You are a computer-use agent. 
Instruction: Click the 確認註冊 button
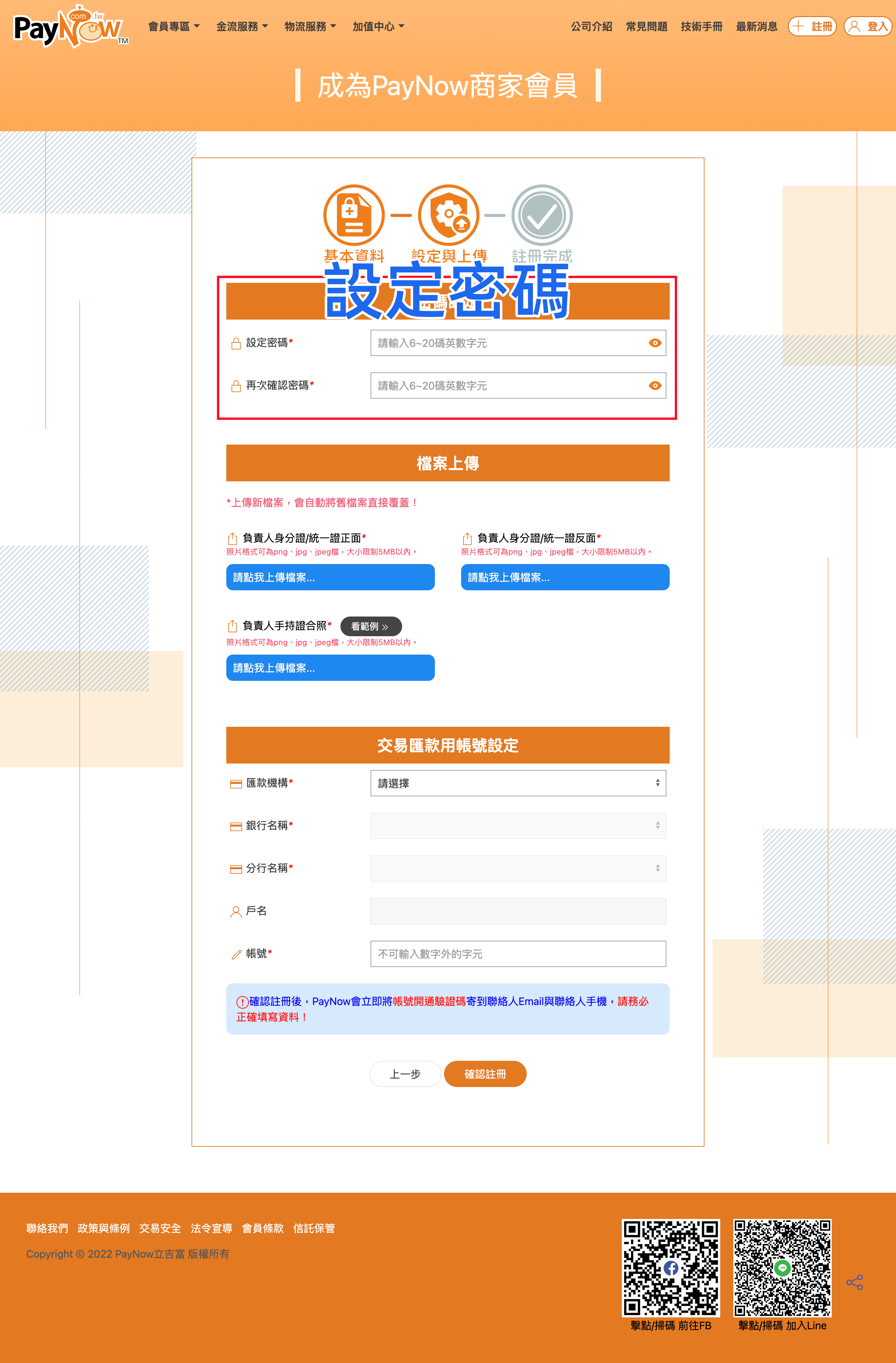485,1074
